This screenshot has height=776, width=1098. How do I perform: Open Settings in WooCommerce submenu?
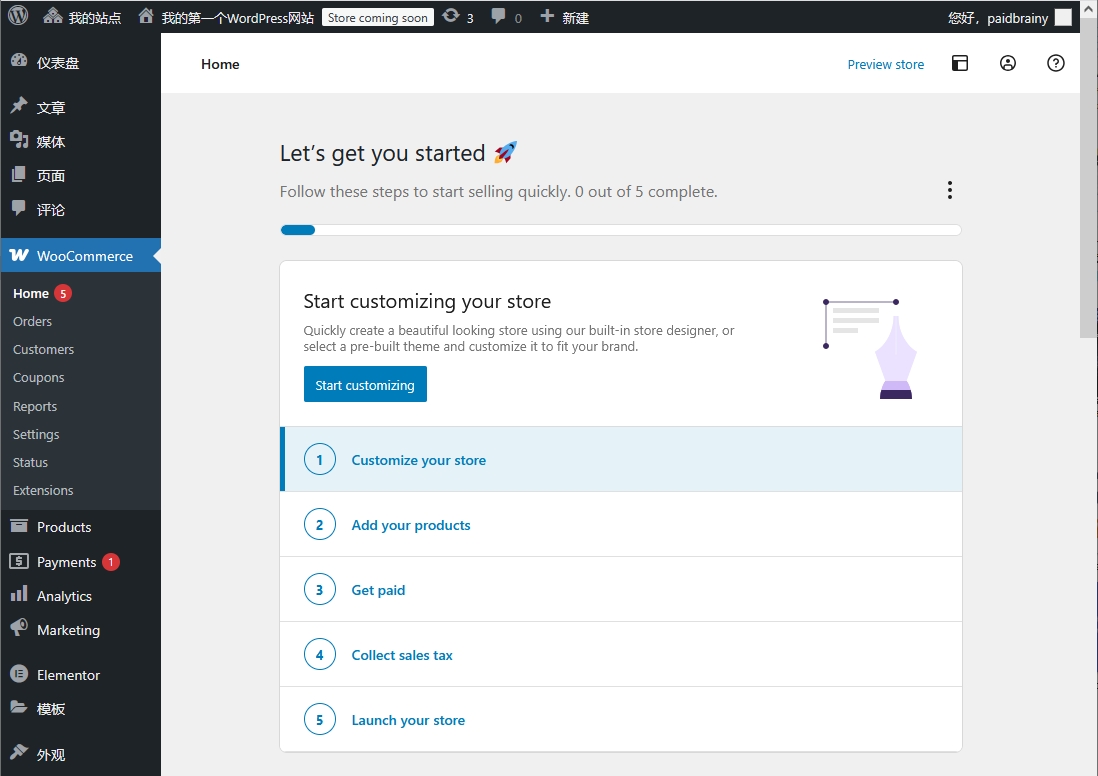36,434
